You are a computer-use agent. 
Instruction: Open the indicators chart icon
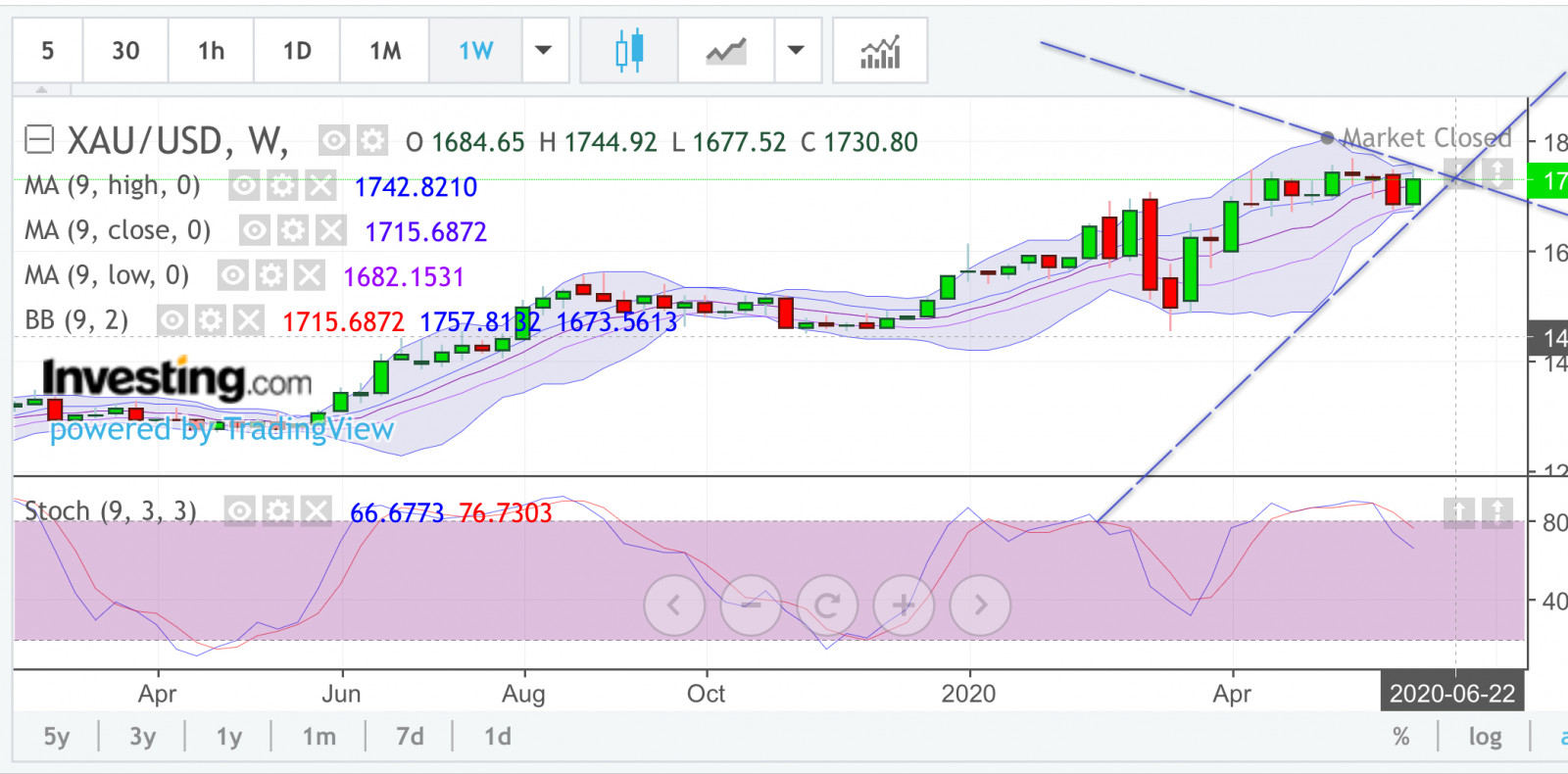pyautogui.click(x=879, y=51)
